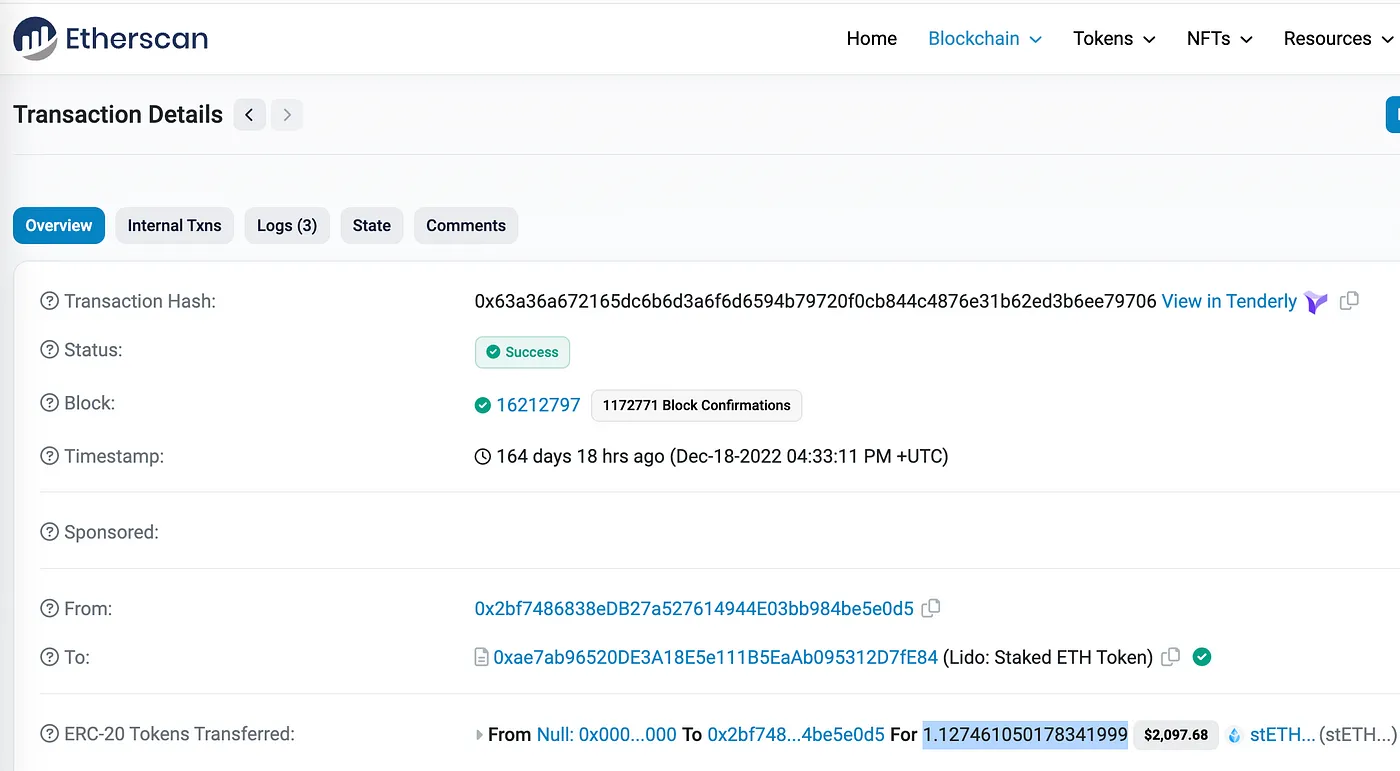The width and height of the screenshot is (1400, 771).
Task: Click help icon next to Timestamp
Action: [x=49, y=456]
